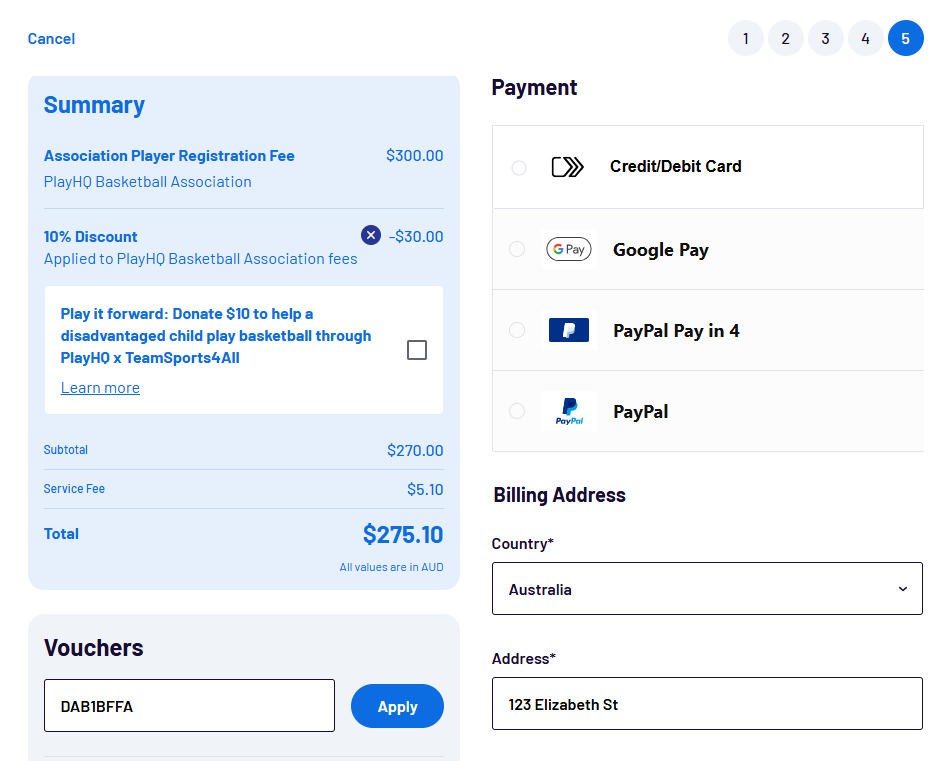Select PayPal as payment method
Viewport: 949px width, 761px height.
pyautogui.click(x=518, y=411)
